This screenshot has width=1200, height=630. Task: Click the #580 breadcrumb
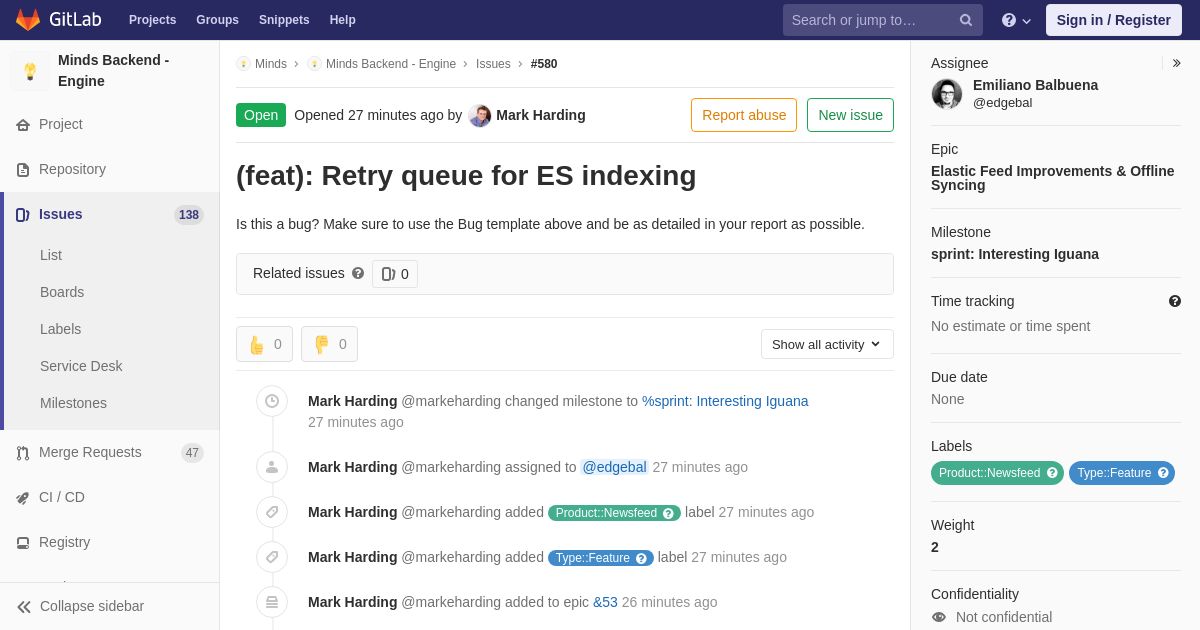click(x=544, y=64)
